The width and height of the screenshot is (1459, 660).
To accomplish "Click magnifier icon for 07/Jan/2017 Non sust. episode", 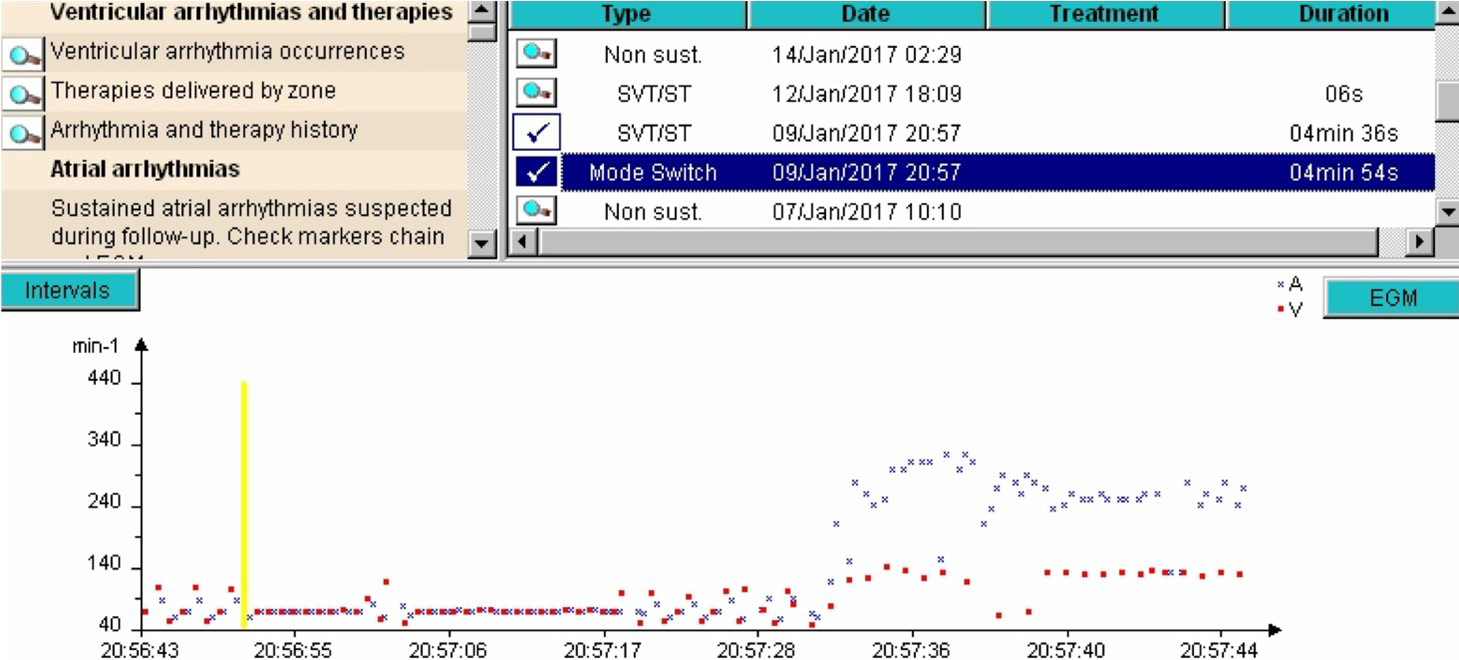I will click(536, 210).
